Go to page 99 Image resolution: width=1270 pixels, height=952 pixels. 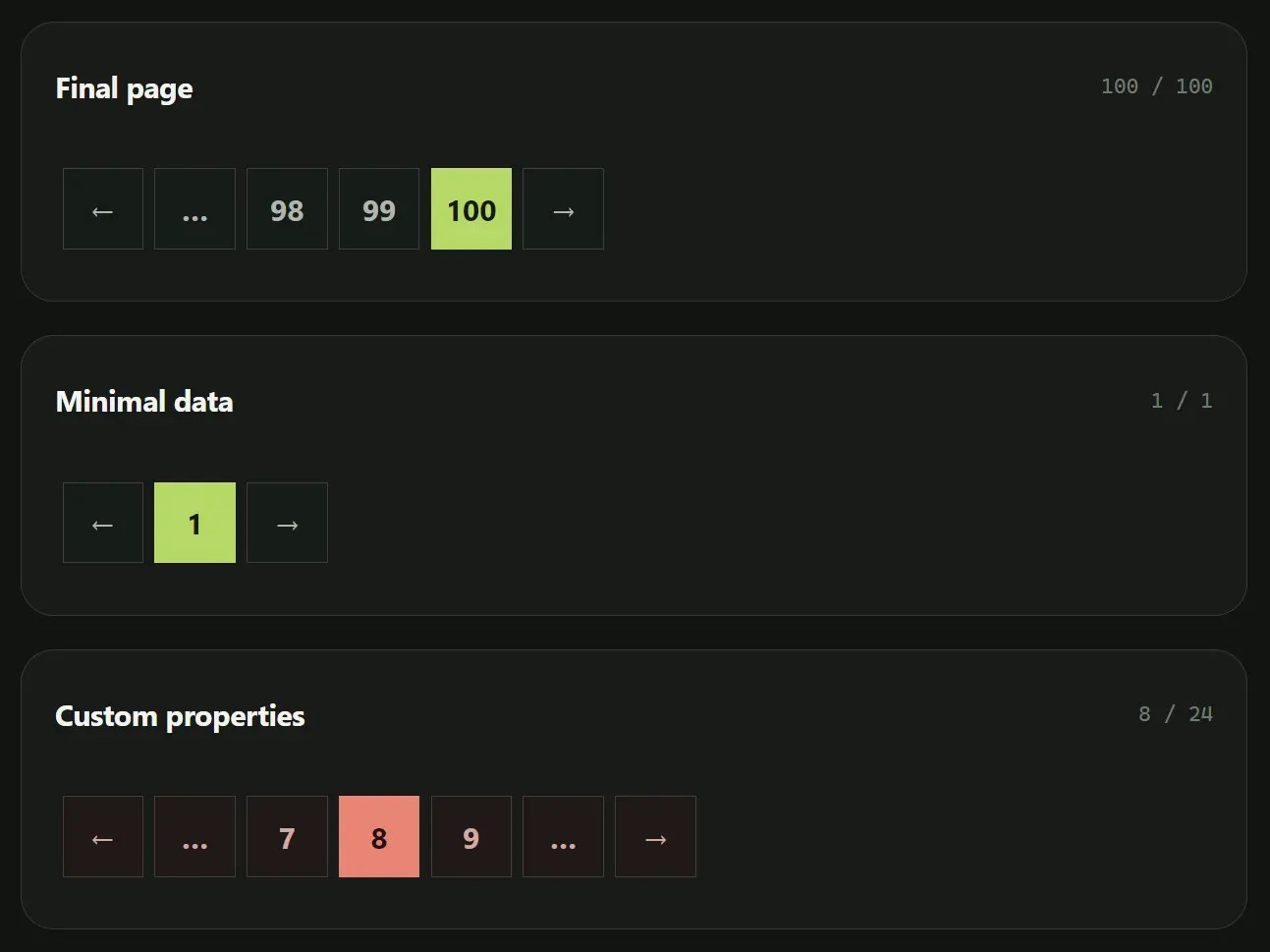379,208
